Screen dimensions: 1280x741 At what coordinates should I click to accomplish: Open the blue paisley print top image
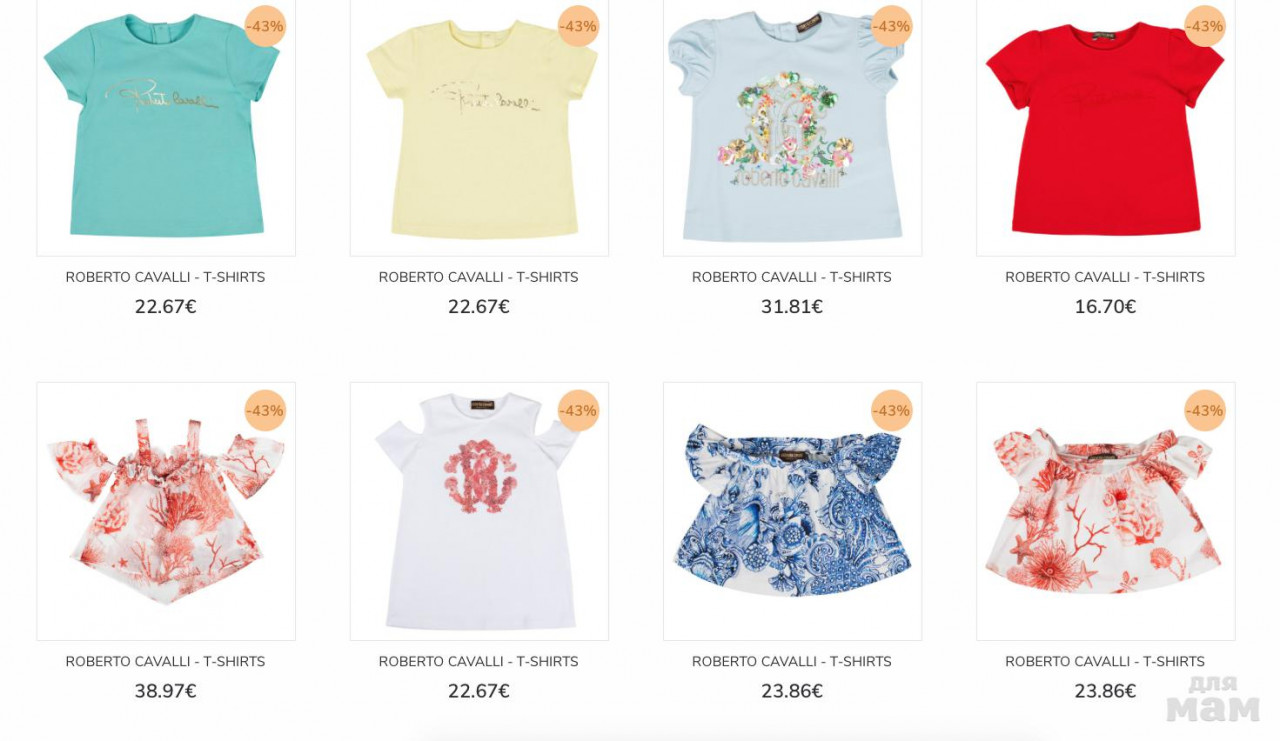(792, 511)
